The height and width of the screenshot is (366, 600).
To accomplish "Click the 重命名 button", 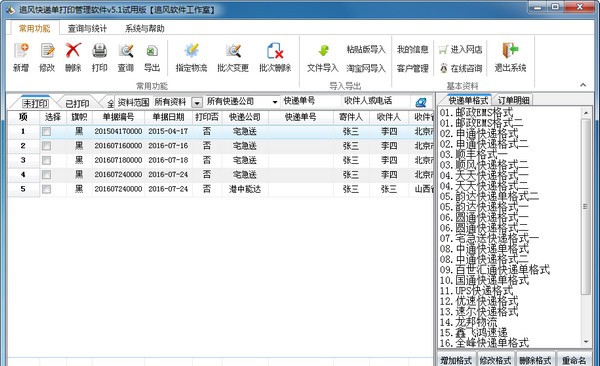I will (574, 360).
